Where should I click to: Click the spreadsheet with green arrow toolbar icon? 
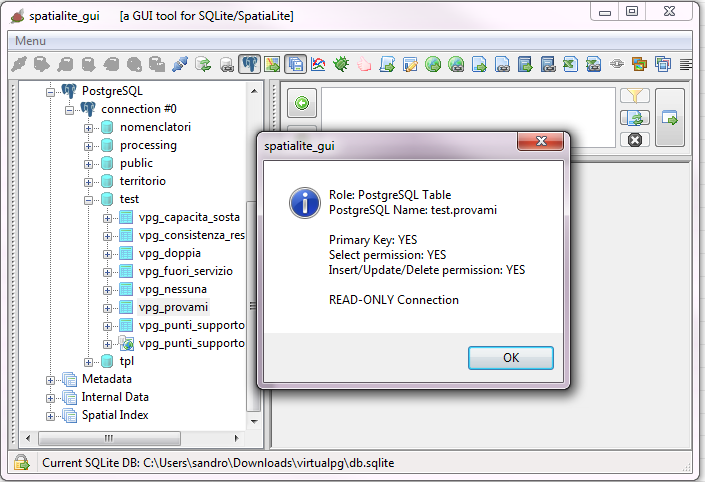pos(571,64)
